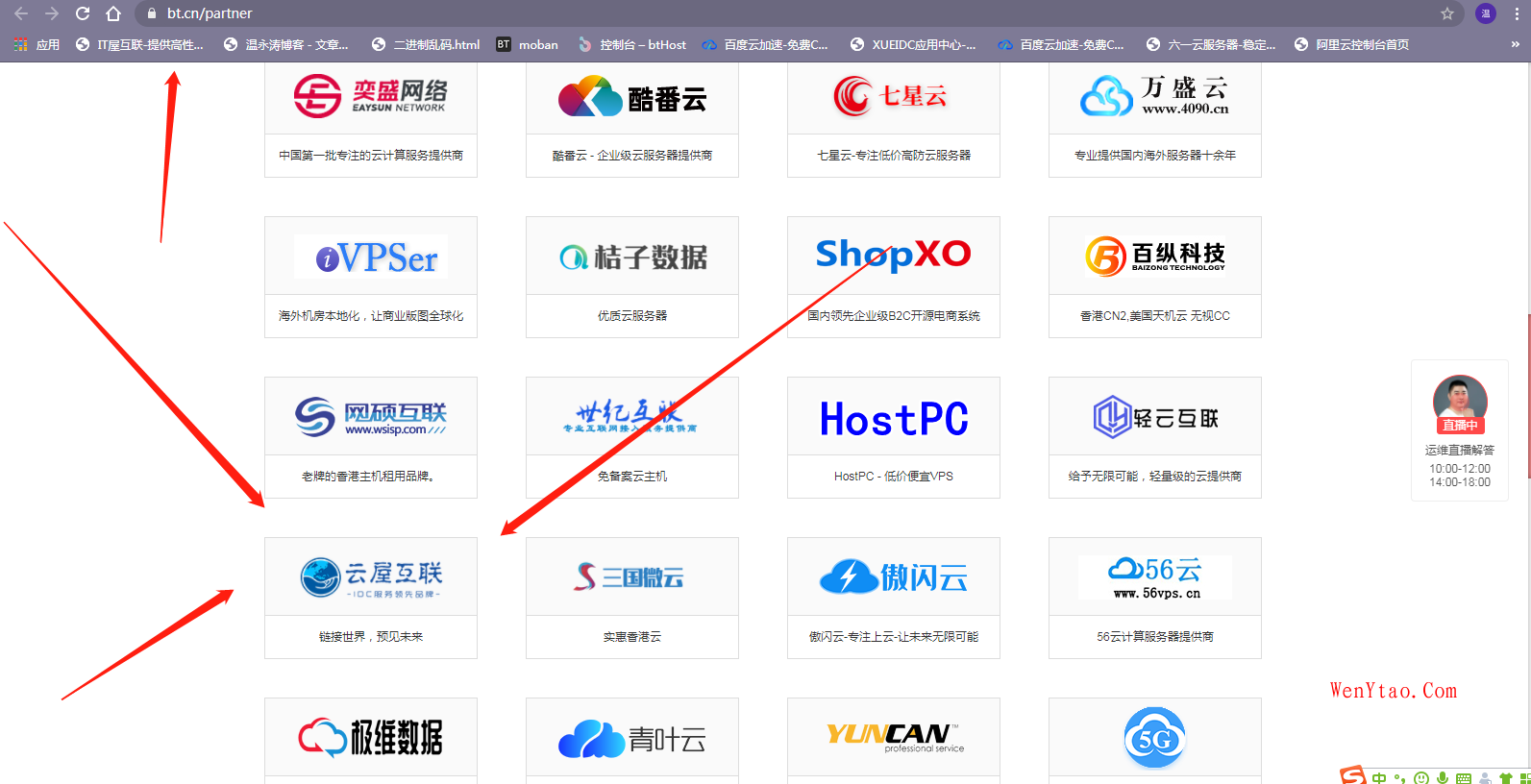Open link 国内领先企业级B2C开源电商系统
The image size is (1531, 784).
point(894,316)
